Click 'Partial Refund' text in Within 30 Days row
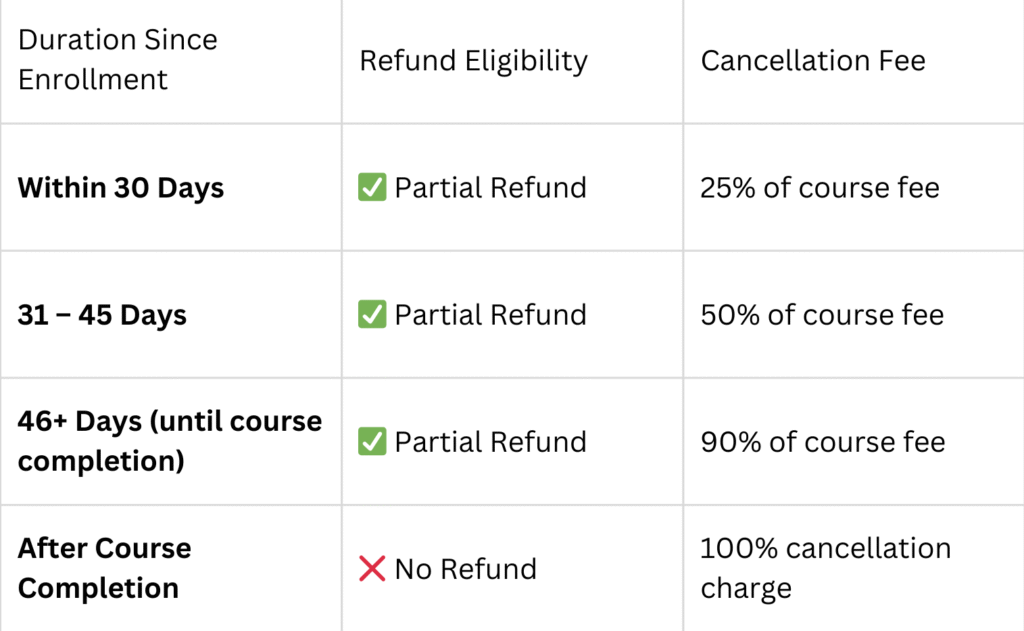The image size is (1024, 631). pyautogui.click(x=490, y=187)
